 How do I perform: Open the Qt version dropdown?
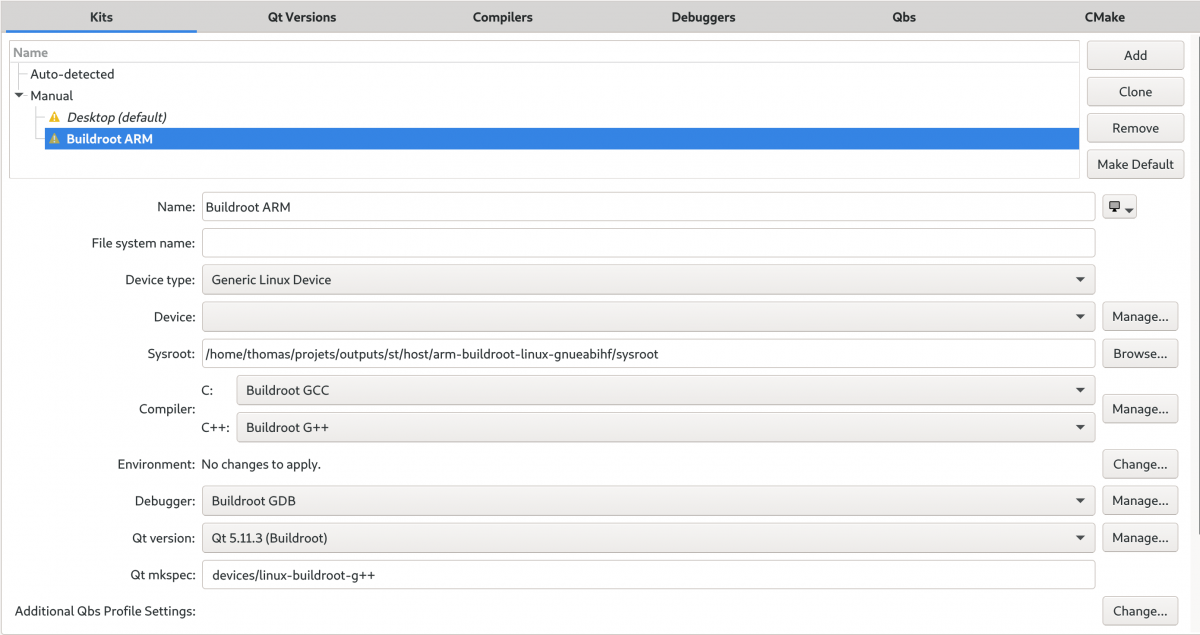648,538
